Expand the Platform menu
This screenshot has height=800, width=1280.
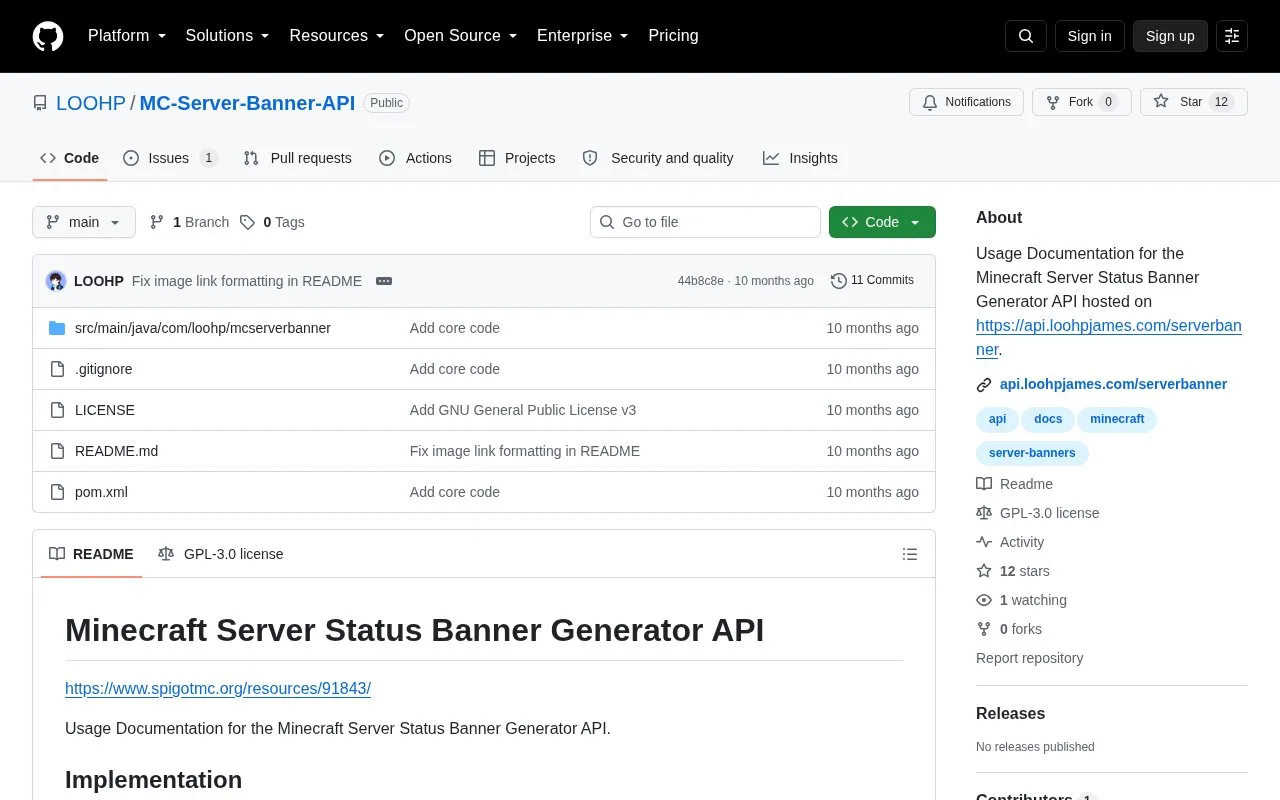point(127,36)
